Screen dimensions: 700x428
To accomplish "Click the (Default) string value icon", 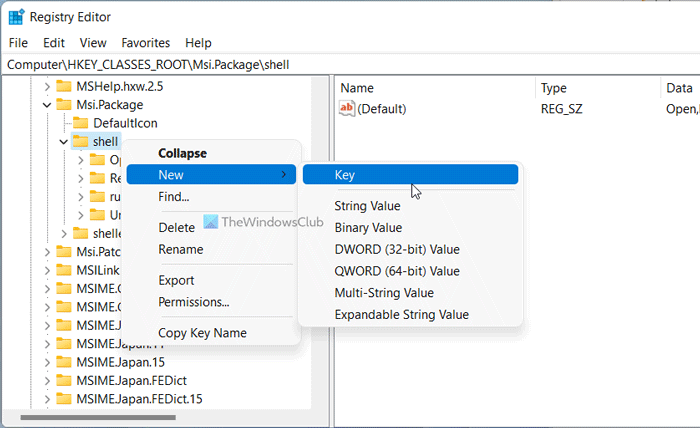I will [346, 108].
